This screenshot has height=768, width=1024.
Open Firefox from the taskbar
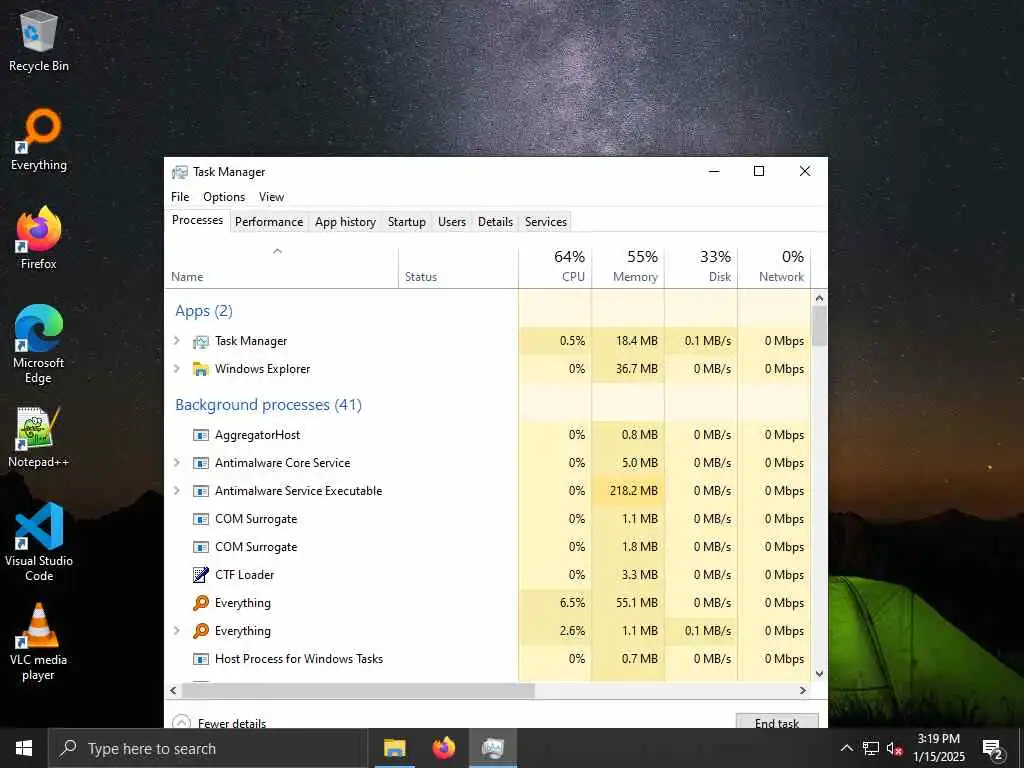[444, 748]
